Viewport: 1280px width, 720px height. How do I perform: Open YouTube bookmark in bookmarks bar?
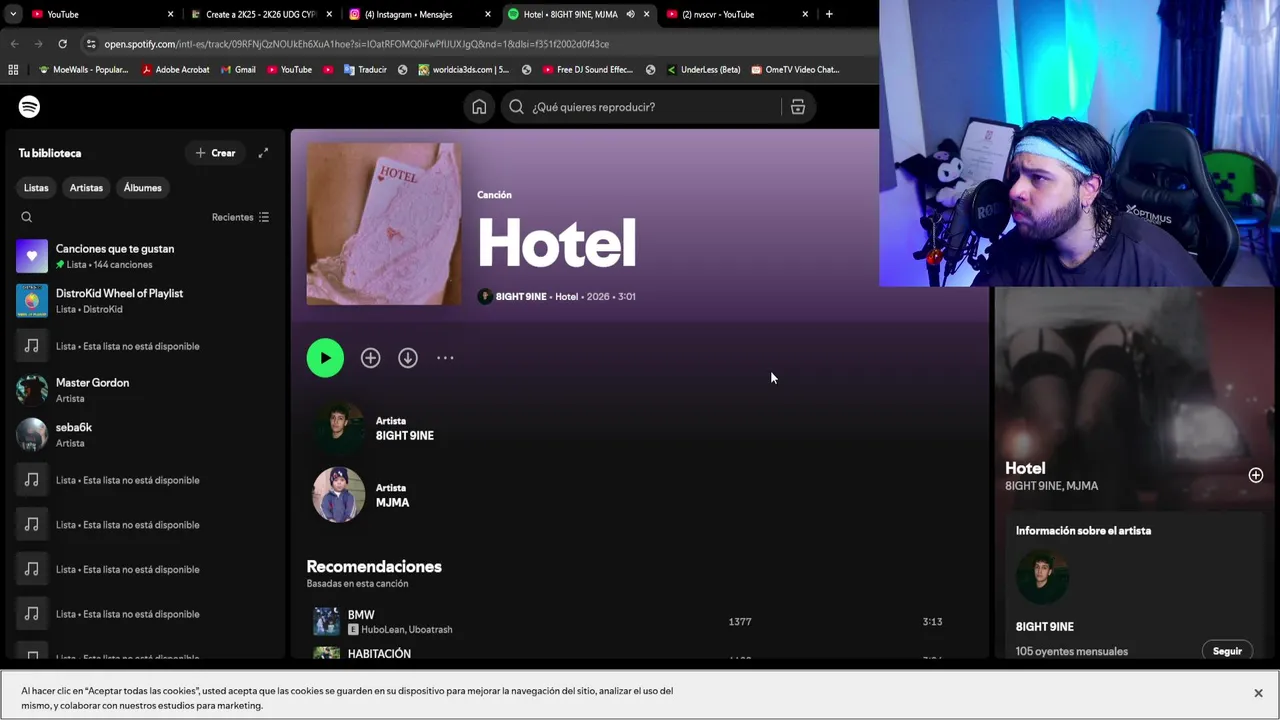click(289, 70)
